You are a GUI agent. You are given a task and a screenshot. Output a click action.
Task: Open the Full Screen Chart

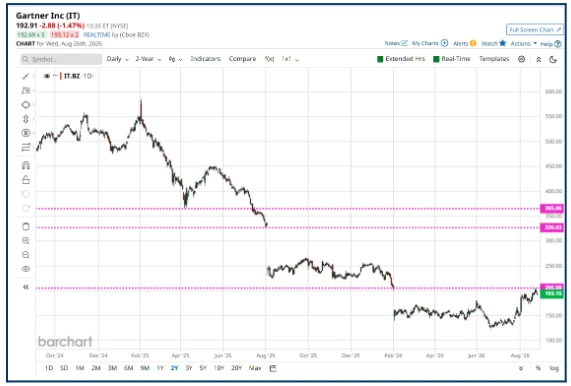pyautogui.click(x=535, y=30)
